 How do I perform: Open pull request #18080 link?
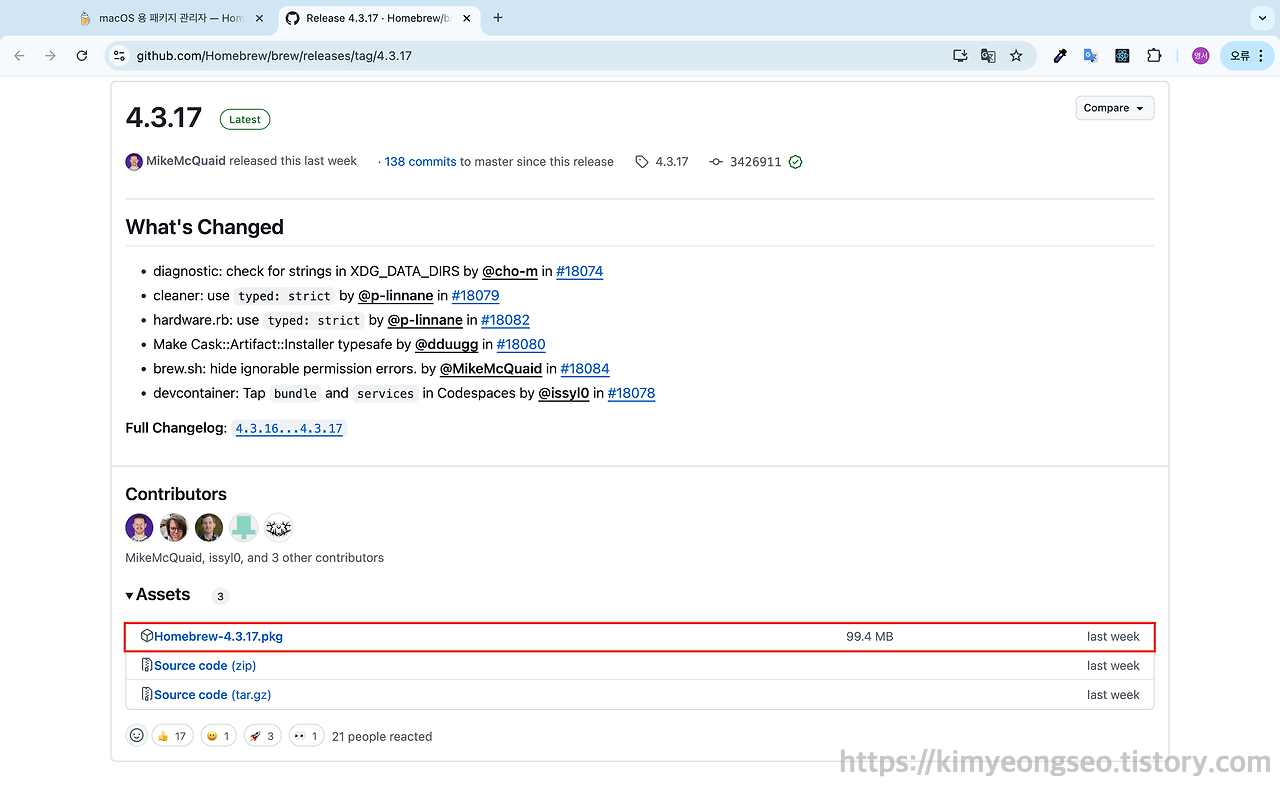coord(521,344)
